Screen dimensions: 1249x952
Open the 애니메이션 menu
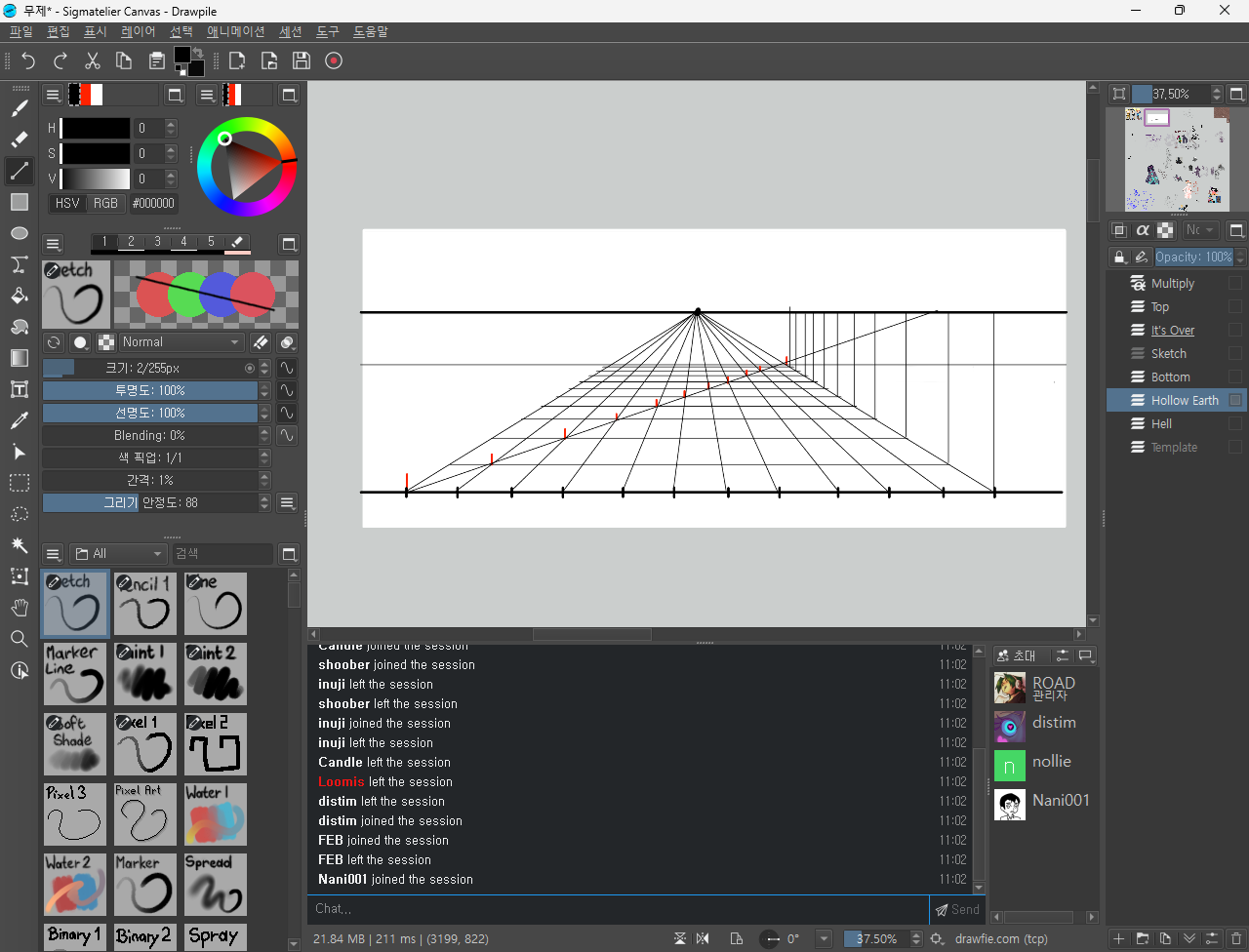tap(235, 32)
